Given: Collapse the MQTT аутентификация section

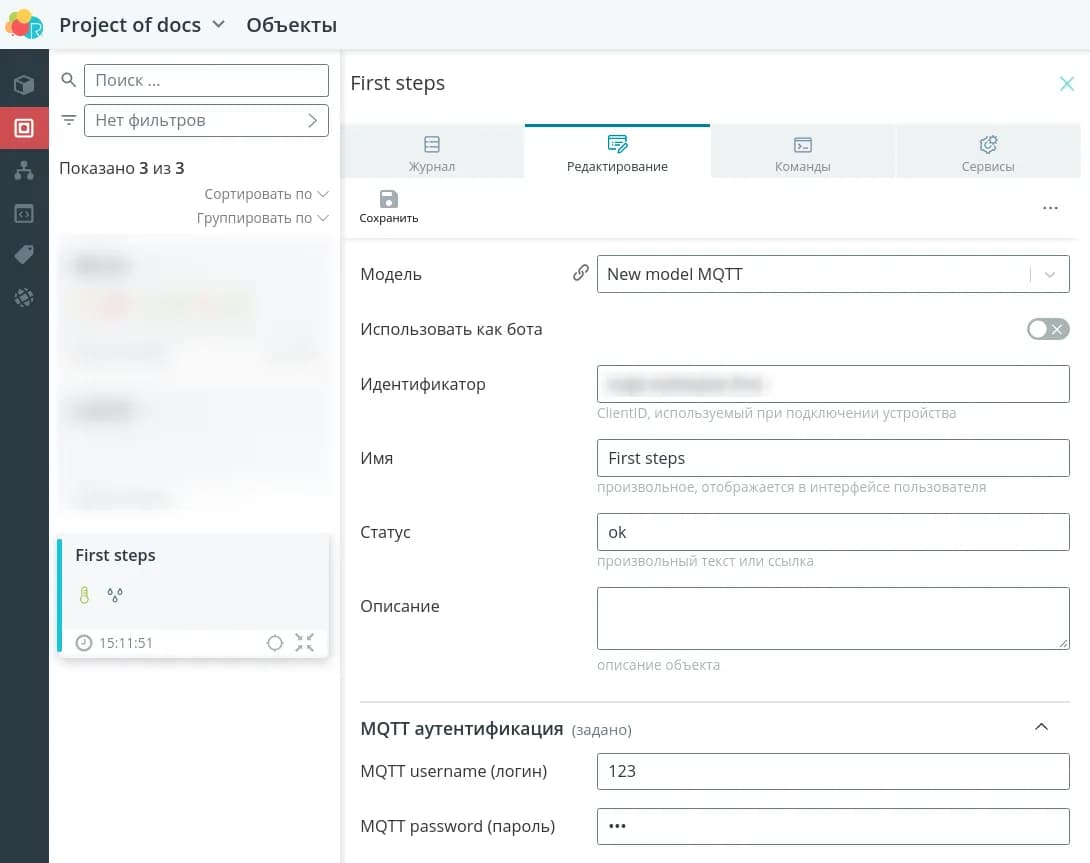Looking at the screenshot, I should click(1041, 727).
